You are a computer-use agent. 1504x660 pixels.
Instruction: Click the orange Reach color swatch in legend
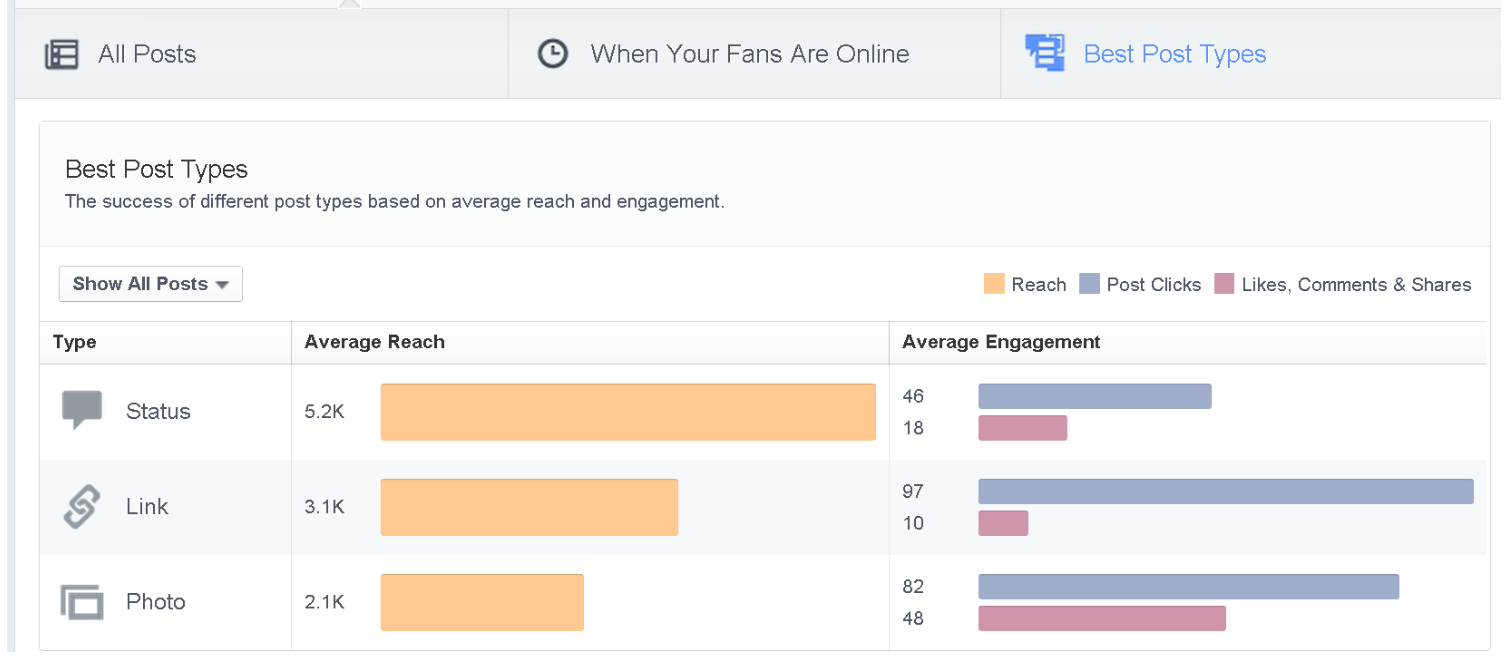(x=995, y=284)
